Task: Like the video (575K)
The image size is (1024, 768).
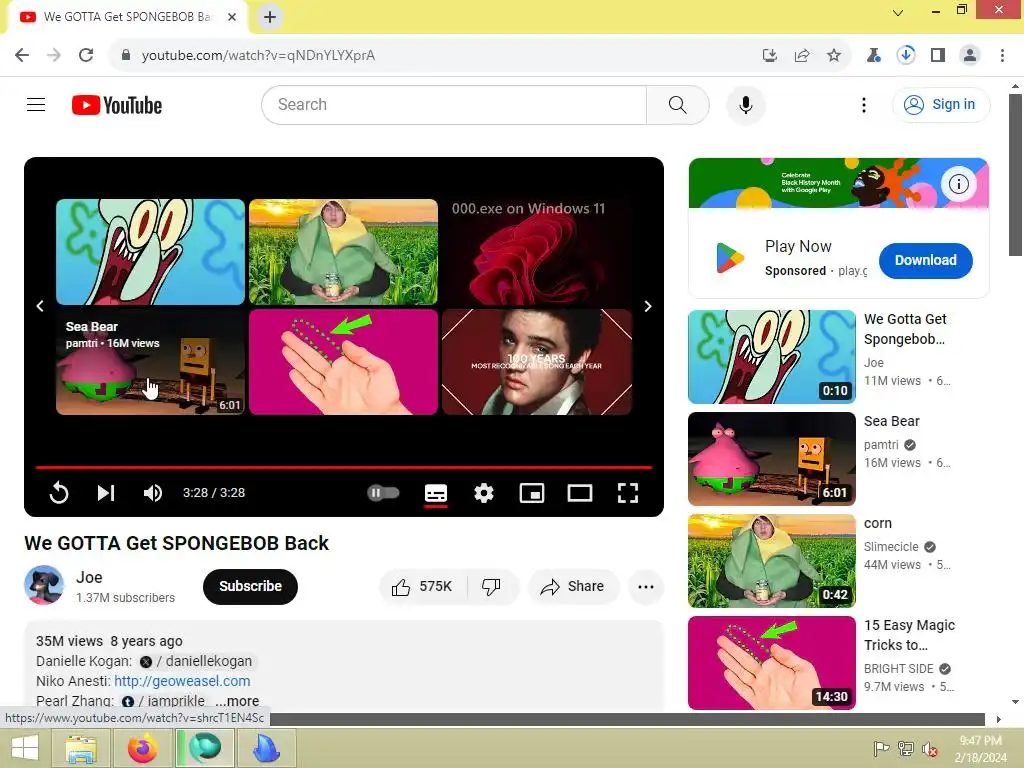Action: pyautogui.click(x=422, y=586)
